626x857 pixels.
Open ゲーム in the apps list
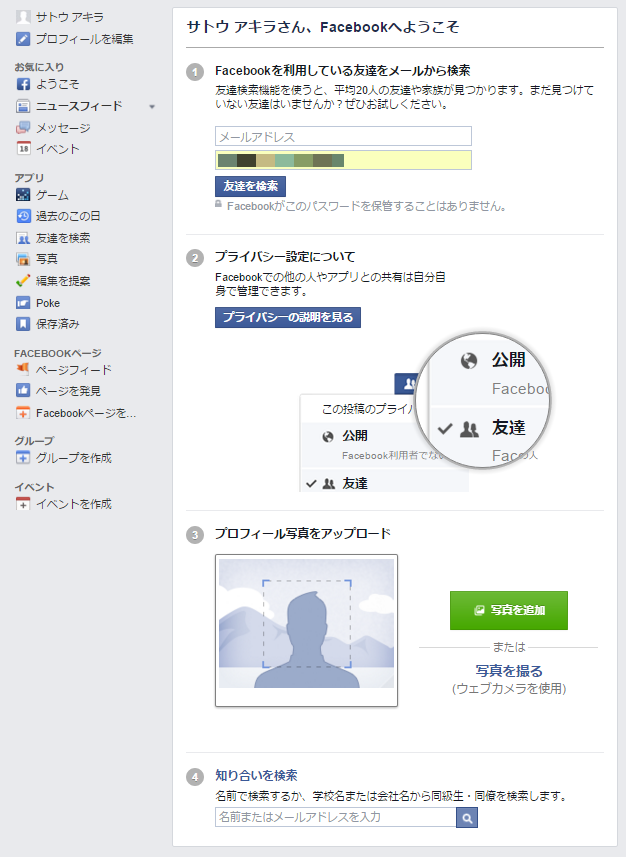tap(52, 195)
